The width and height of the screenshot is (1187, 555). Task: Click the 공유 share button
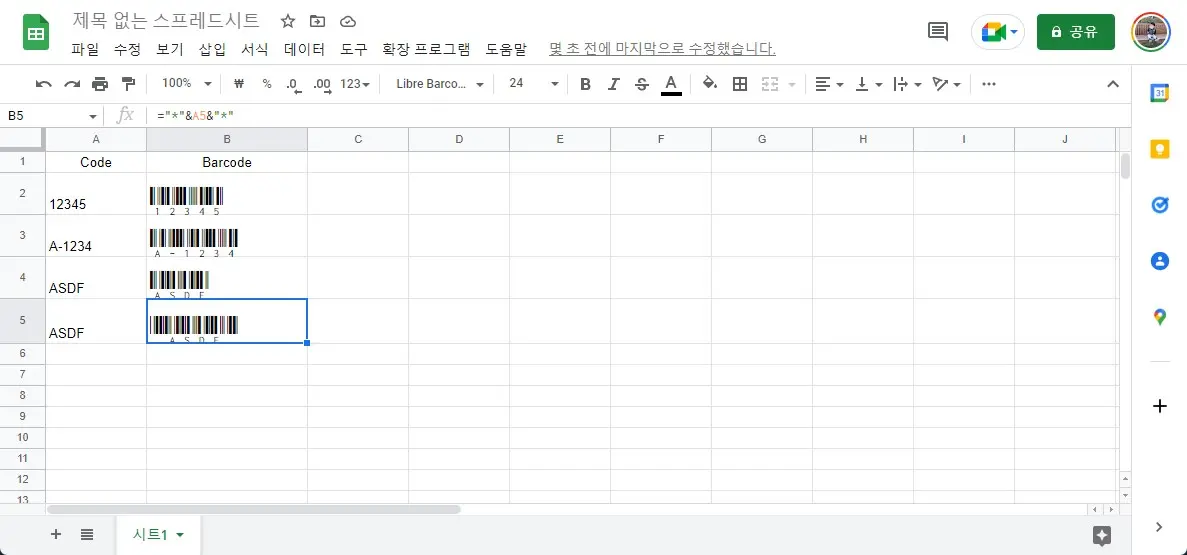point(1076,32)
